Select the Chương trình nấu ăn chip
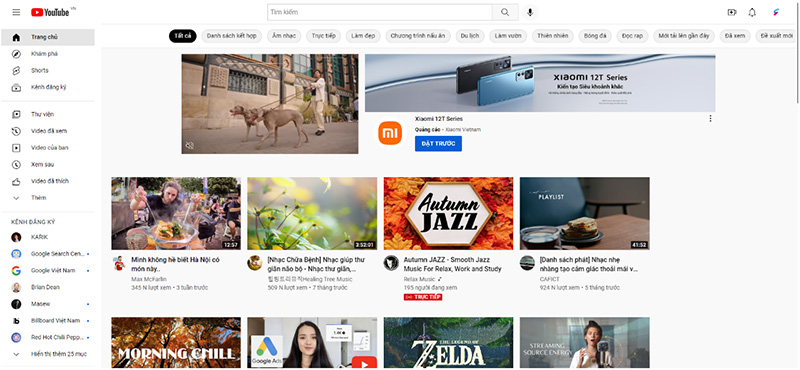800x370 pixels. (x=418, y=36)
